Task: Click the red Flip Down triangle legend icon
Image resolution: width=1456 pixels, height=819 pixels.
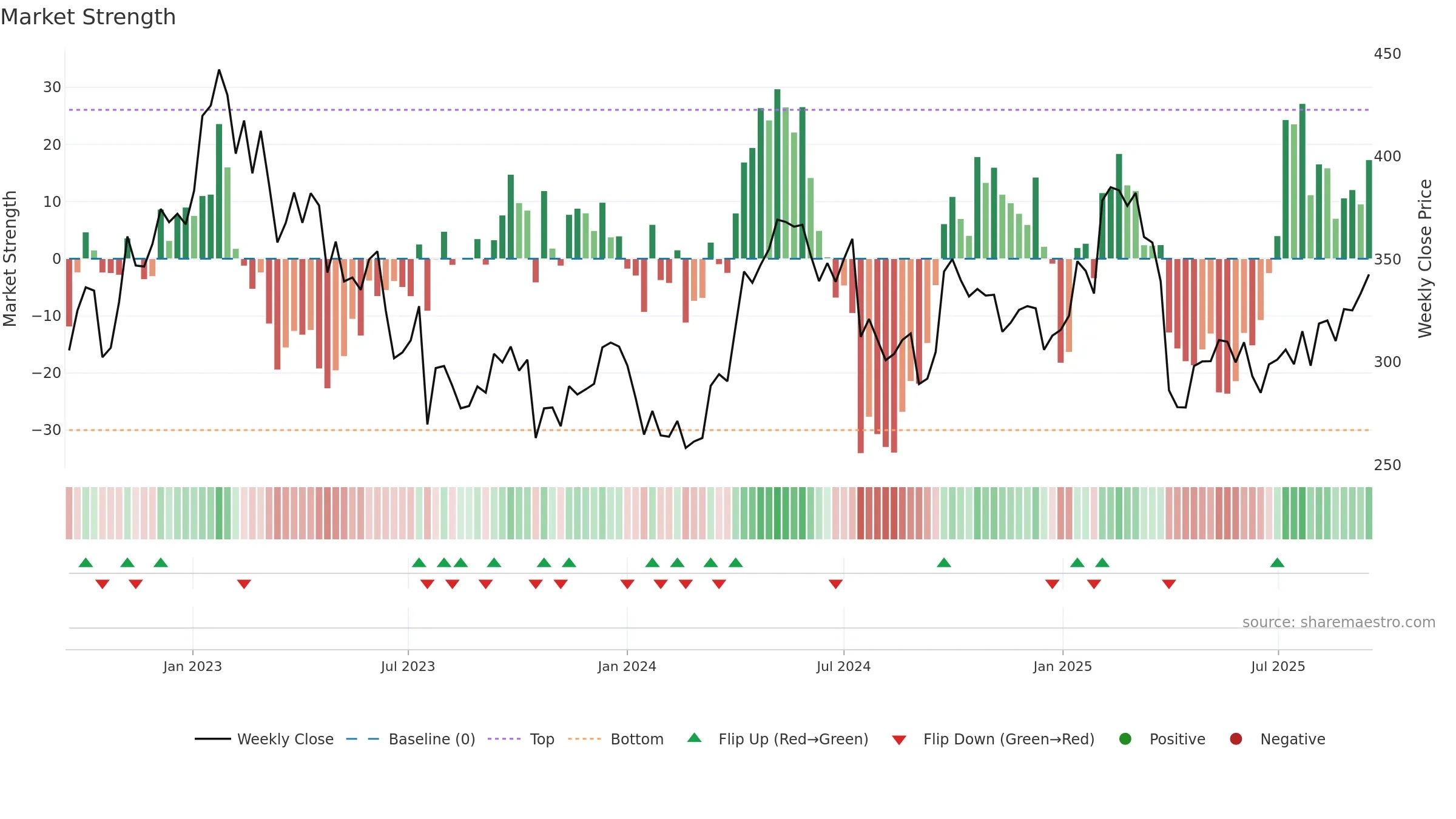Action: [x=900, y=740]
